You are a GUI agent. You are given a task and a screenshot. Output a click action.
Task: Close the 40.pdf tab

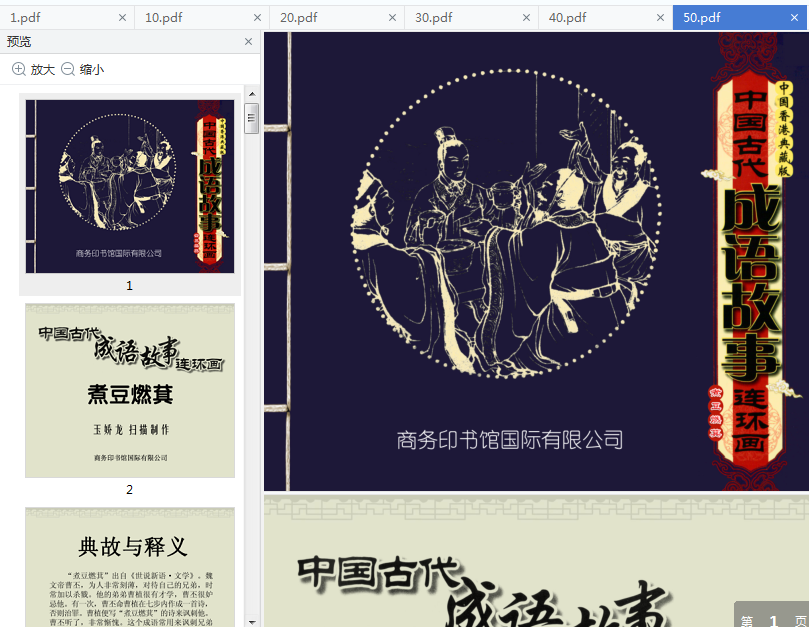(660, 18)
